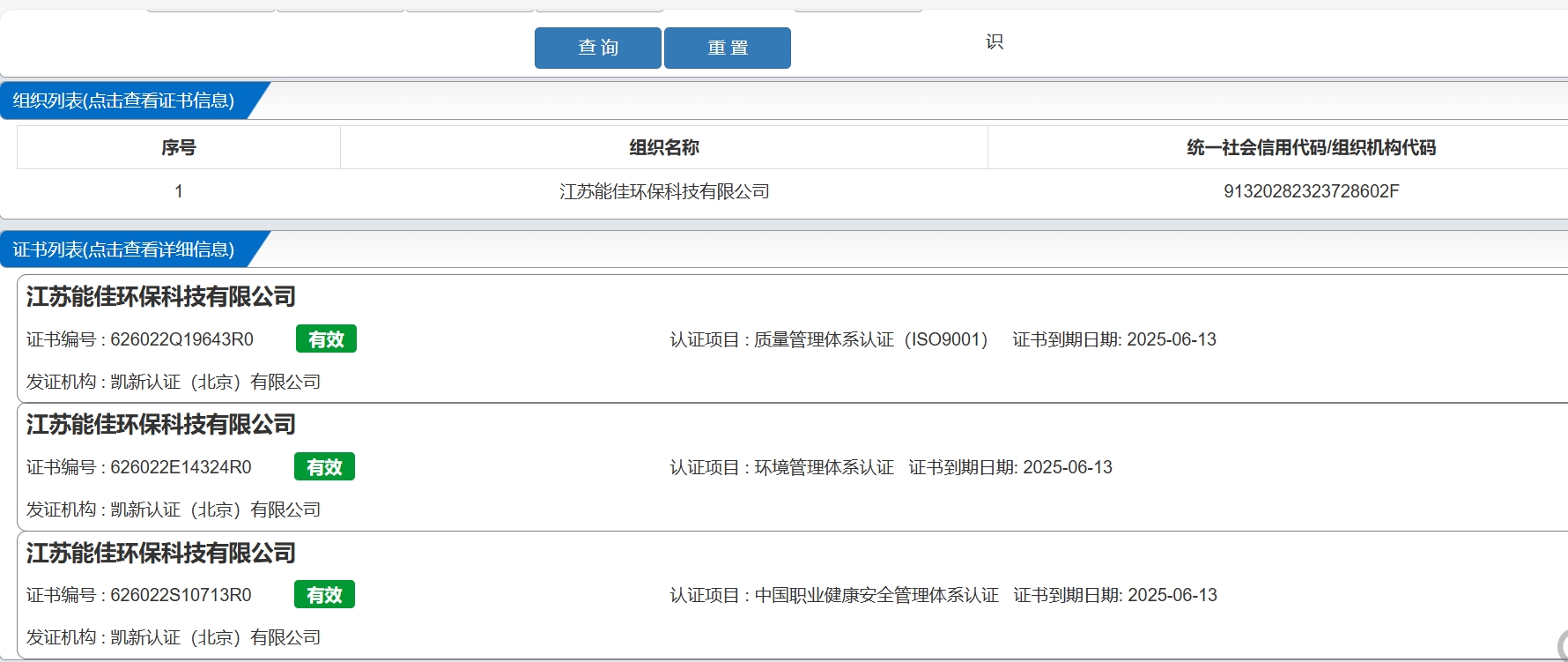
Task: Select the 组织列表 section header tab
Action: [123, 100]
